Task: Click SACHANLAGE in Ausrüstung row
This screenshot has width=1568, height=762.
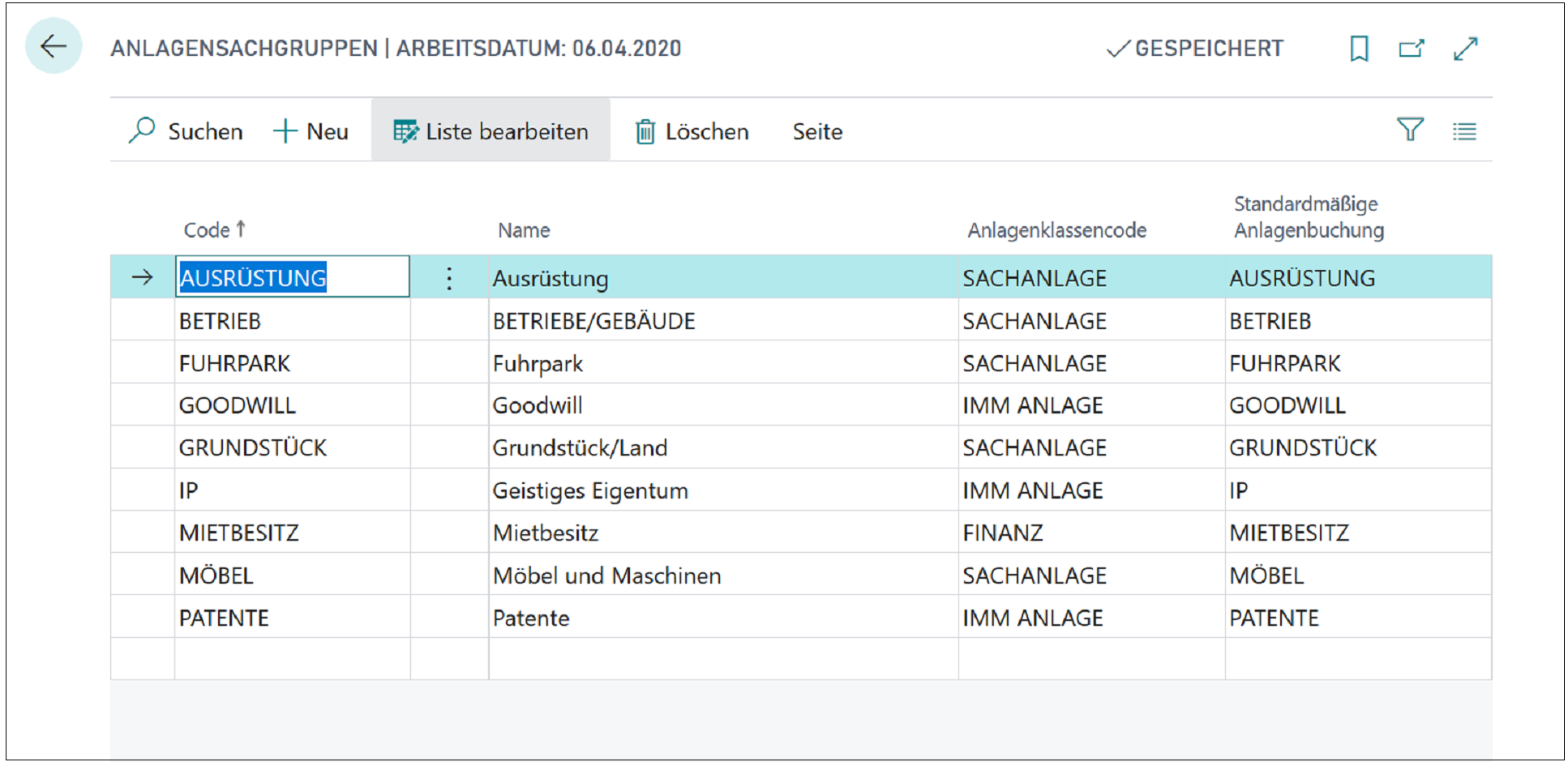Action: (x=1091, y=277)
